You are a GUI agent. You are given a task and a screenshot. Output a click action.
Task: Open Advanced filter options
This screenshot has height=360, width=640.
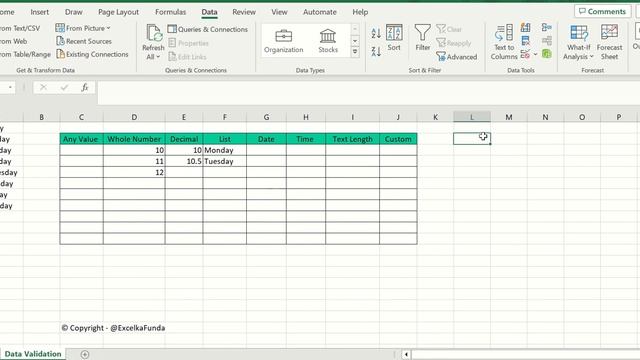(456, 57)
